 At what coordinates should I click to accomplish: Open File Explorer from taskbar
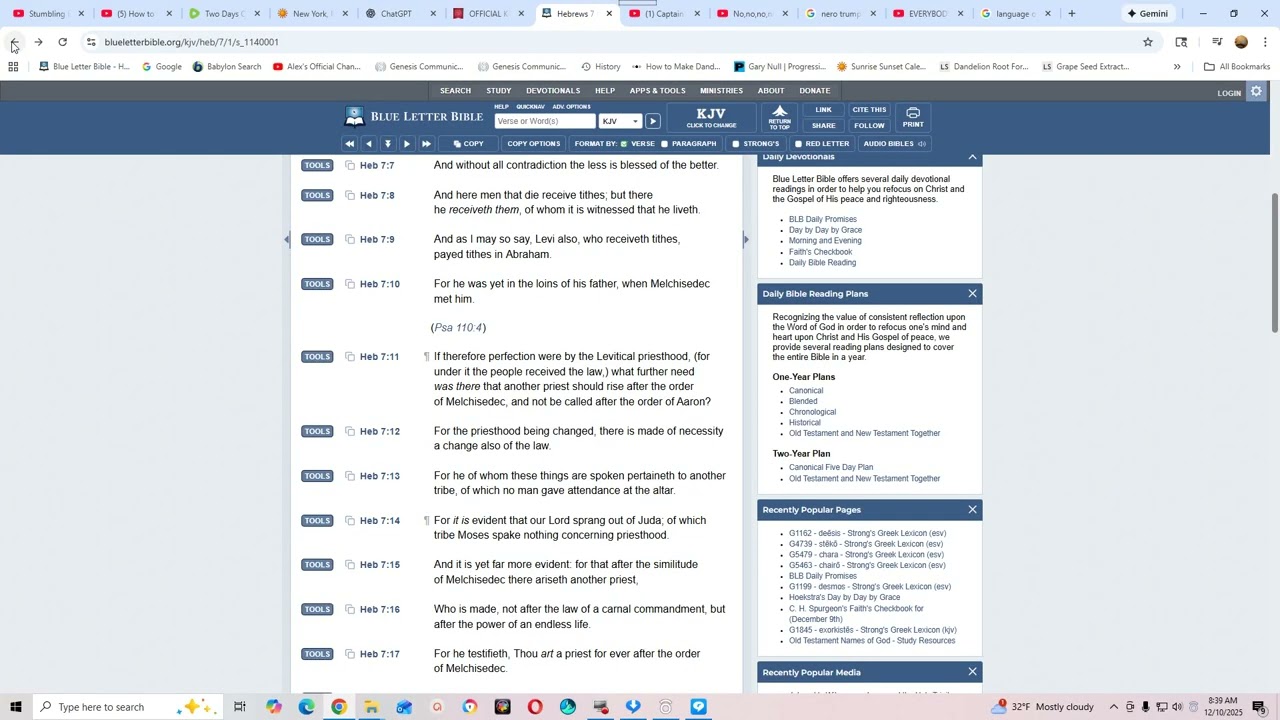[371, 707]
